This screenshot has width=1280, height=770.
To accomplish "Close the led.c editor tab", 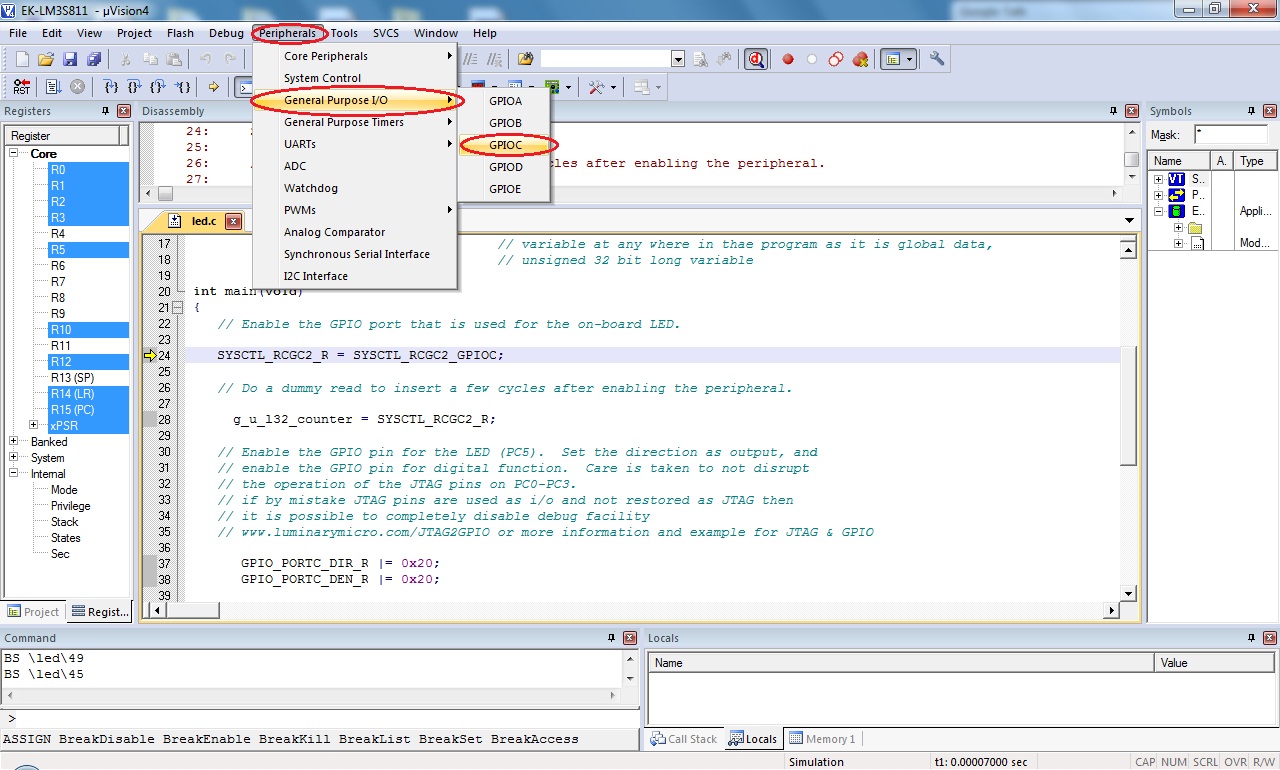I will tap(233, 221).
